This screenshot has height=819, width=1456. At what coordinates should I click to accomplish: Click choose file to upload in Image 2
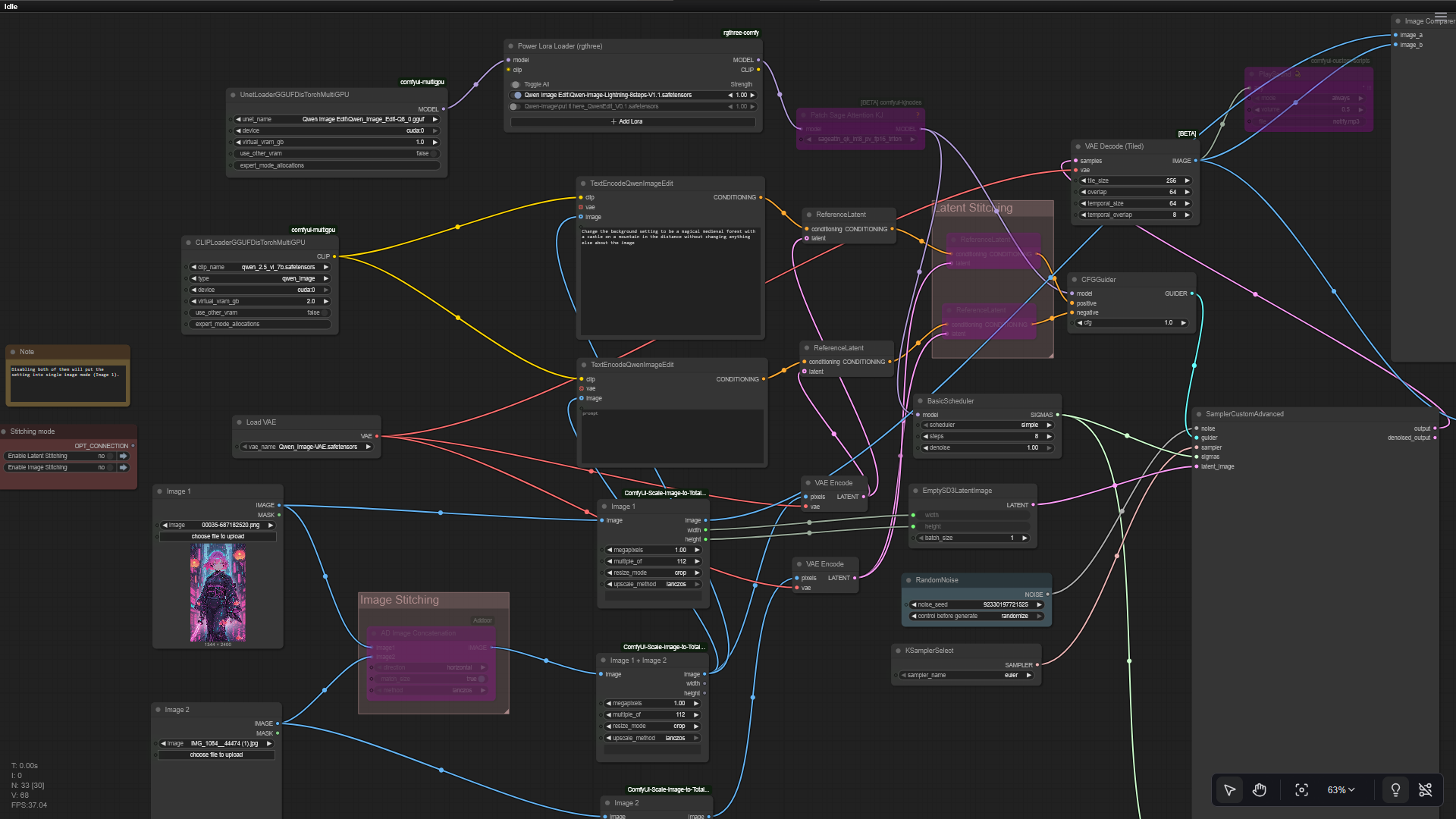[216, 755]
